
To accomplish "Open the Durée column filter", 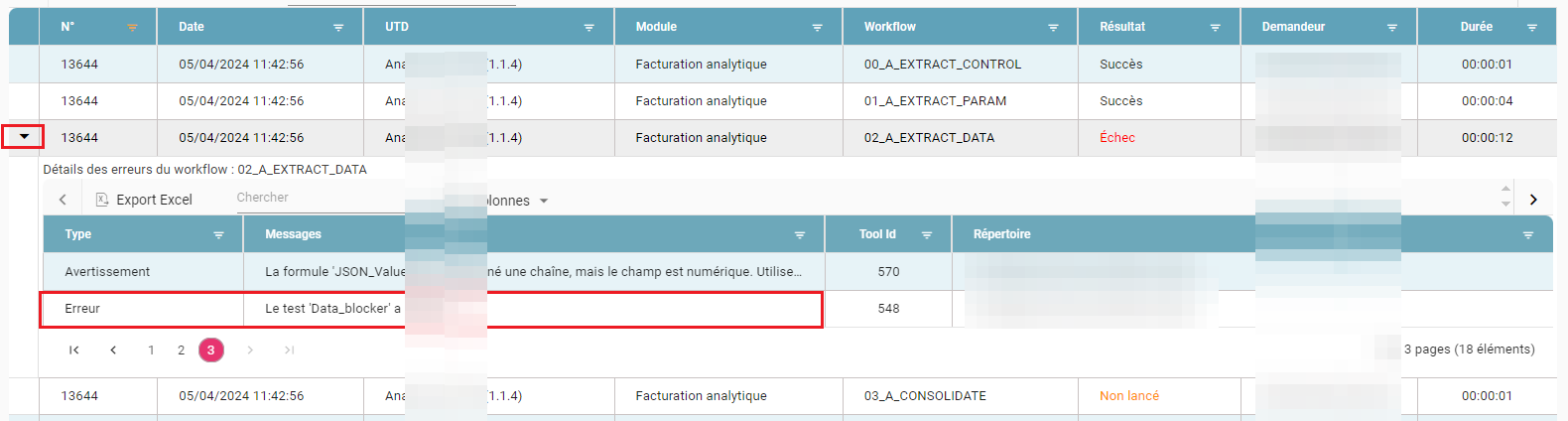I will pos(1531,28).
